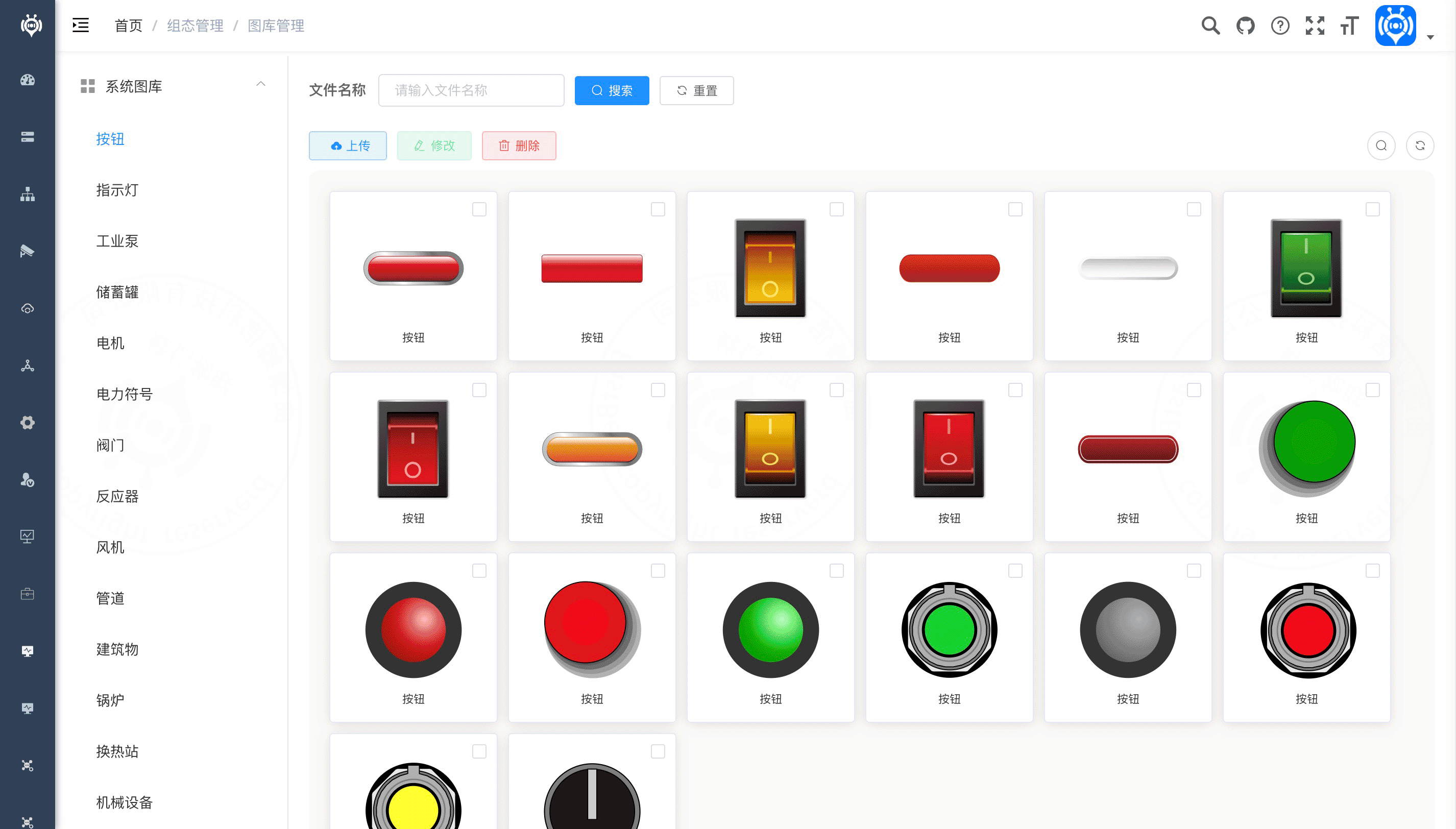Select the 按钮 category
The width and height of the screenshot is (1456, 829).
click(x=110, y=139)
